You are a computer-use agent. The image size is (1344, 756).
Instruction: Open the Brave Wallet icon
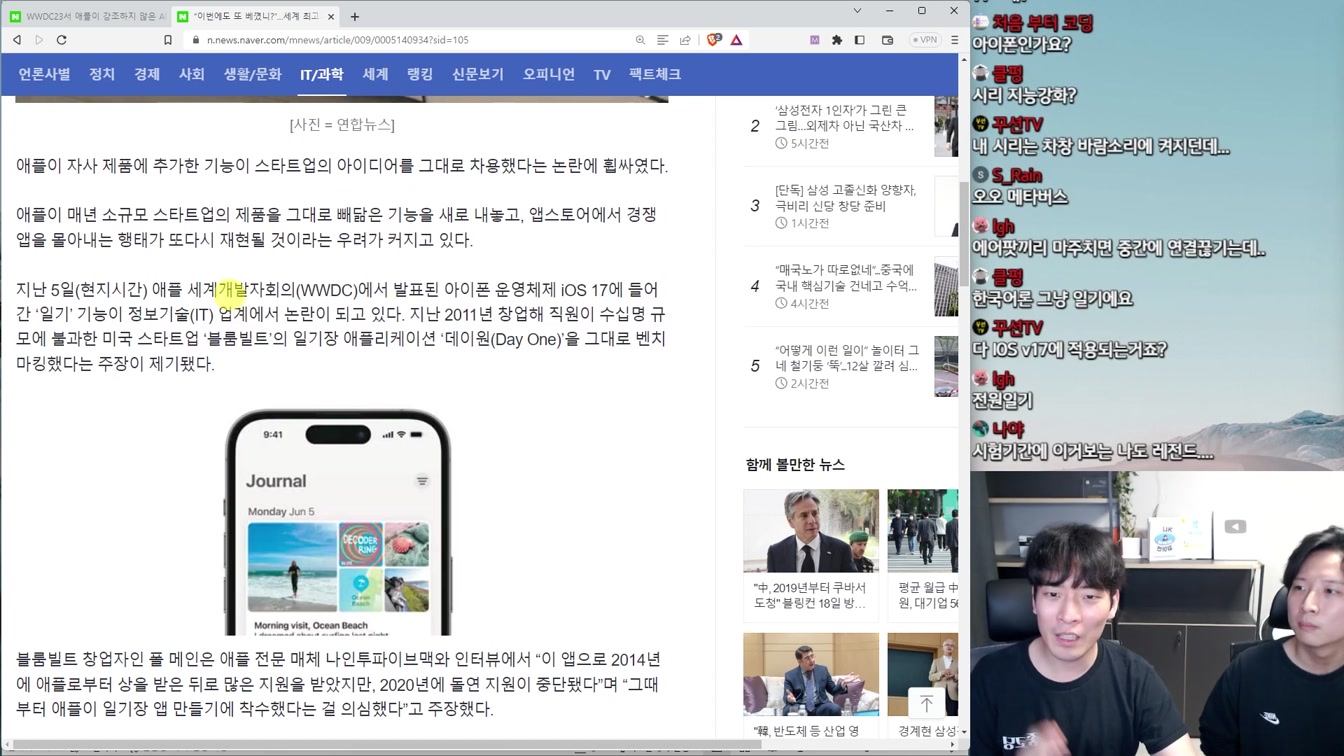click(887, 40)
